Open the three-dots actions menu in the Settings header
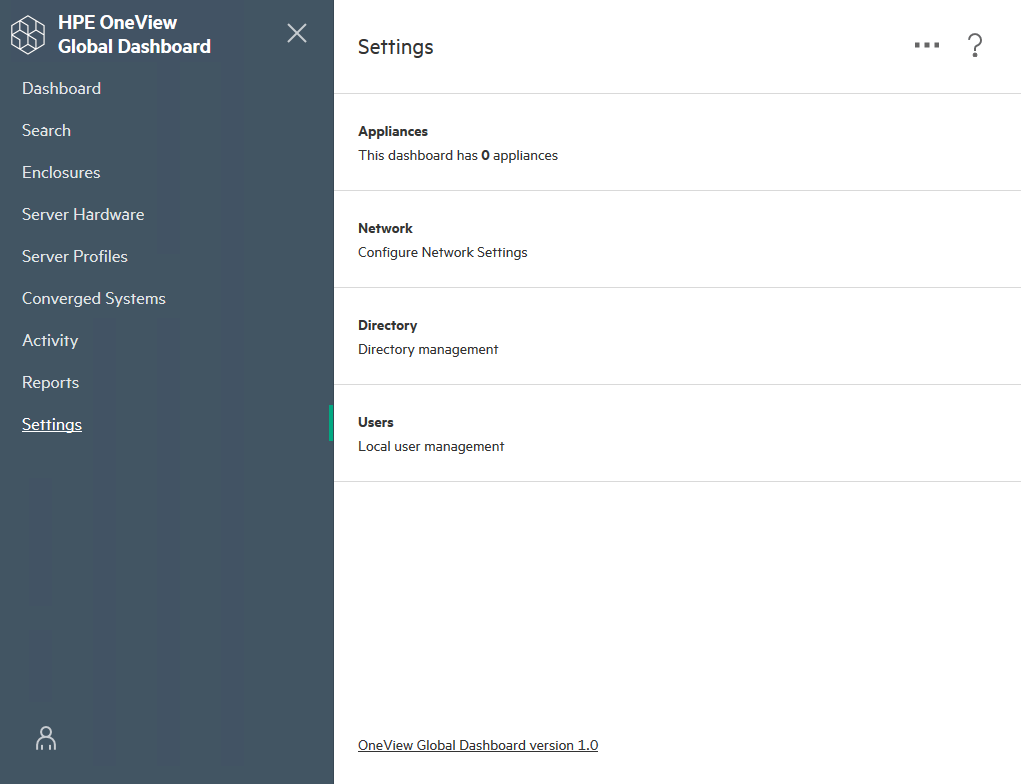 (x=927, y=45)
